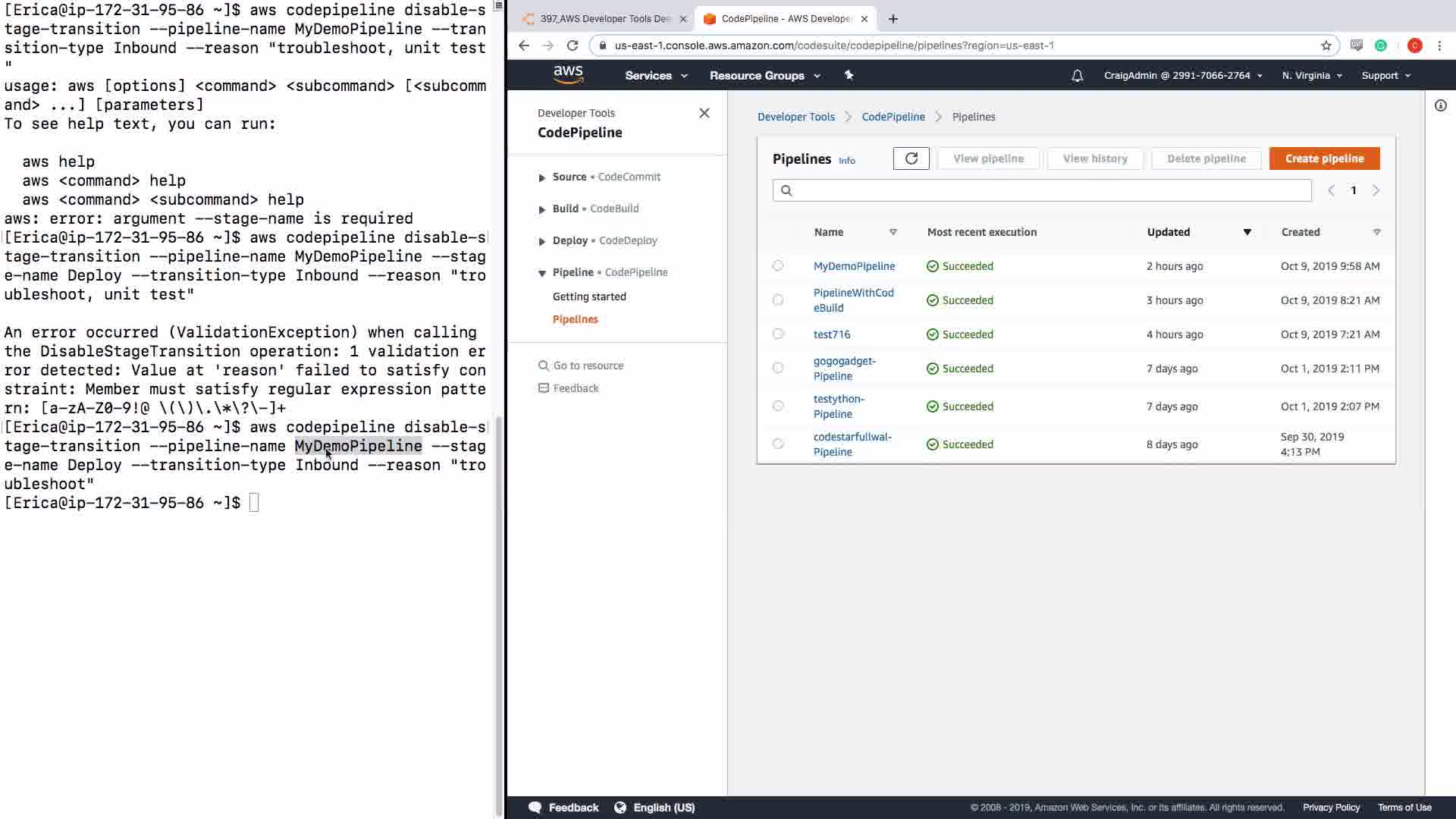Viewport: 1456px width, 819px height.
Task: Open the AWS notifications bell
Action: click(x=1077, y=76)
